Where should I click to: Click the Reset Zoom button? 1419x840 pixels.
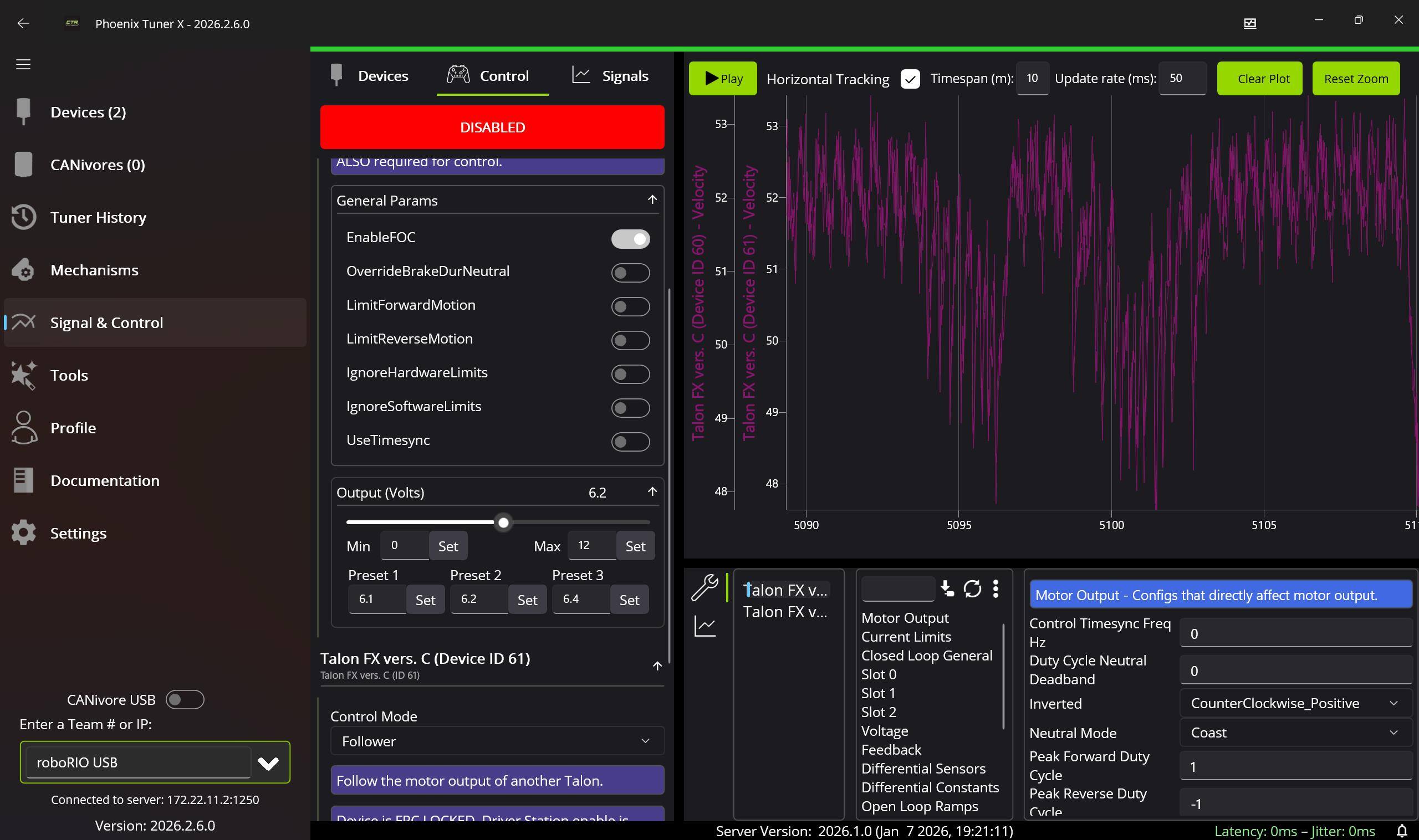point(1356,79)
